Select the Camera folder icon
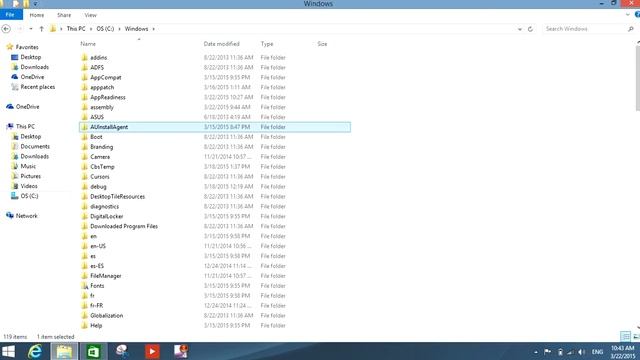Viewport: 640px width, 360px height. [84, 157]
